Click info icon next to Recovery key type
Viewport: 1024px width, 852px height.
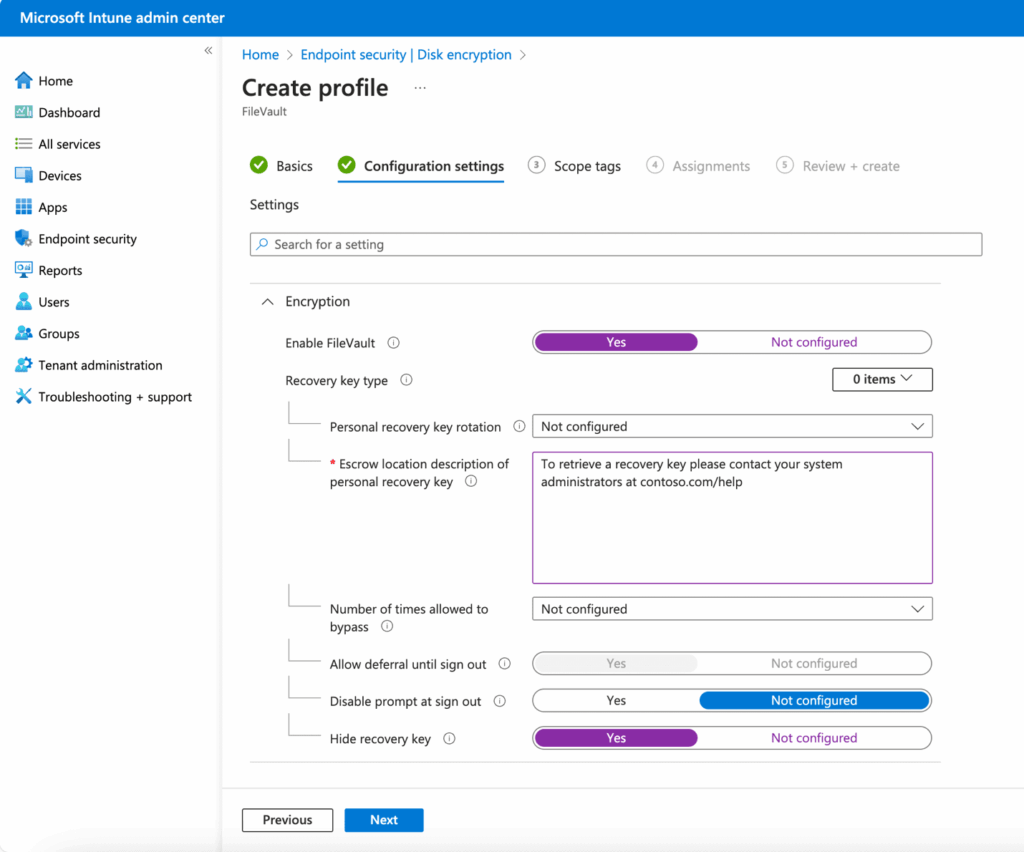(x=406, y=380)
